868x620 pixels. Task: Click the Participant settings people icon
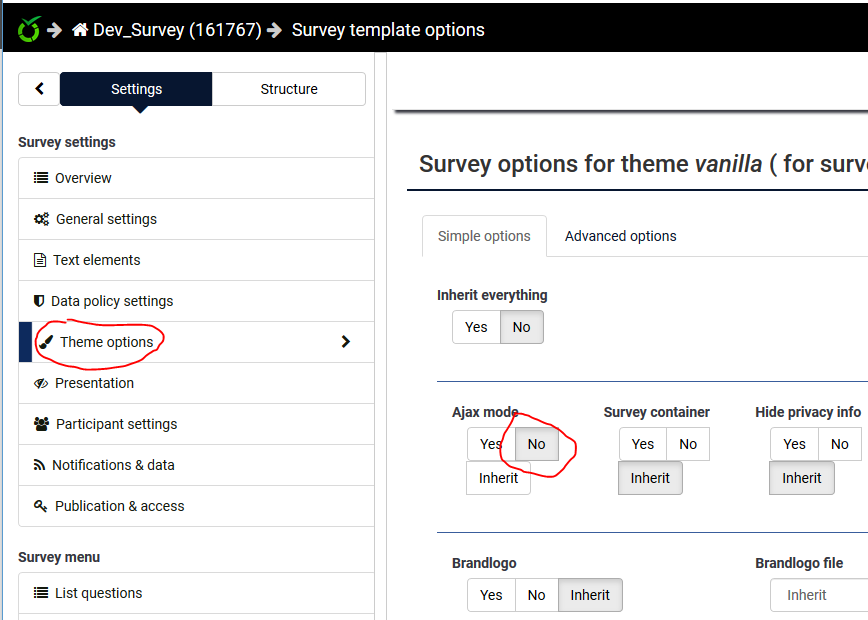click(41, 424)
